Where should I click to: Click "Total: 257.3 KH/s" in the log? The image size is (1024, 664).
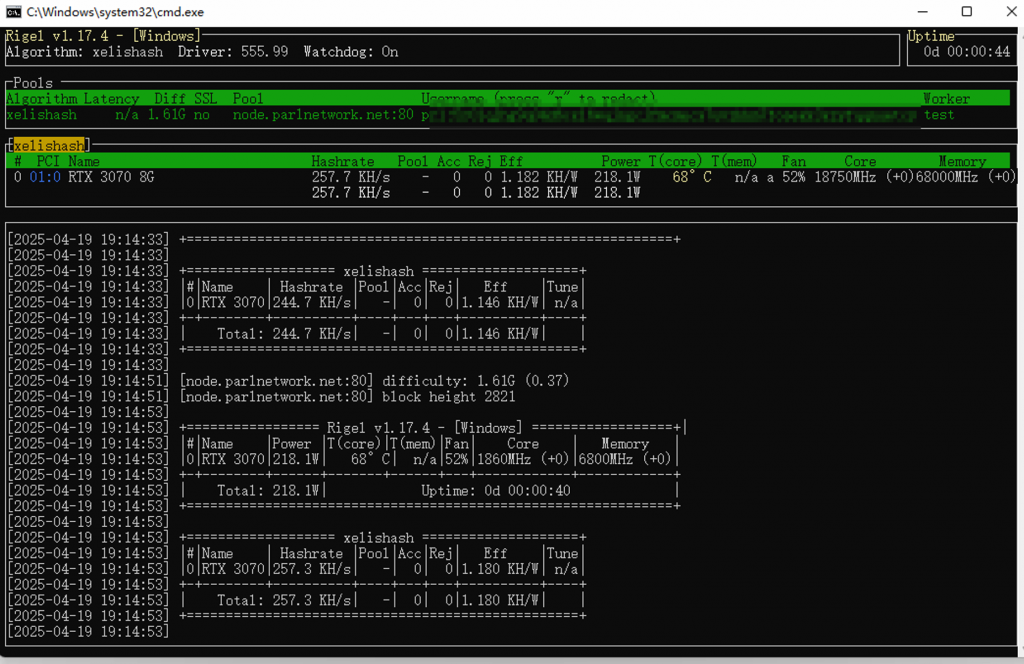tap(283, 600)
